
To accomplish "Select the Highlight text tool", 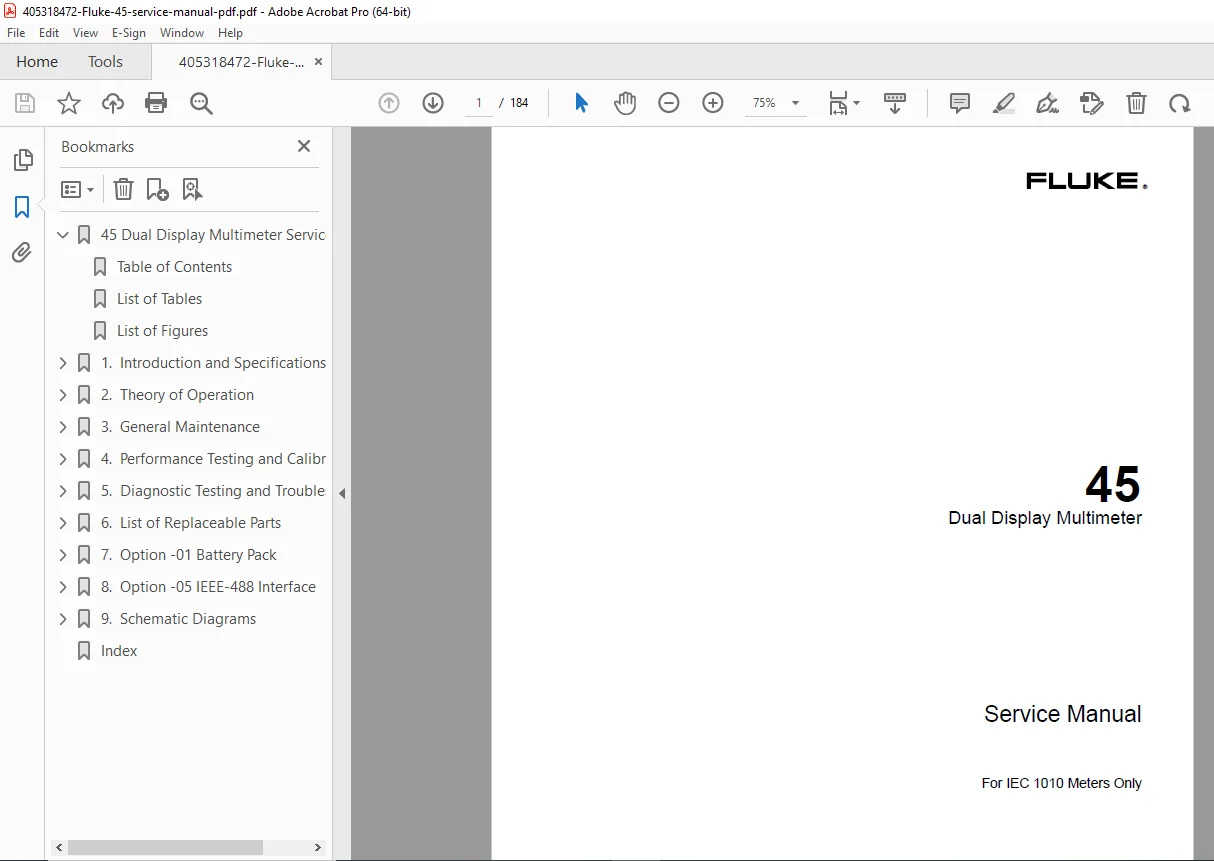I will [1004, 103].
